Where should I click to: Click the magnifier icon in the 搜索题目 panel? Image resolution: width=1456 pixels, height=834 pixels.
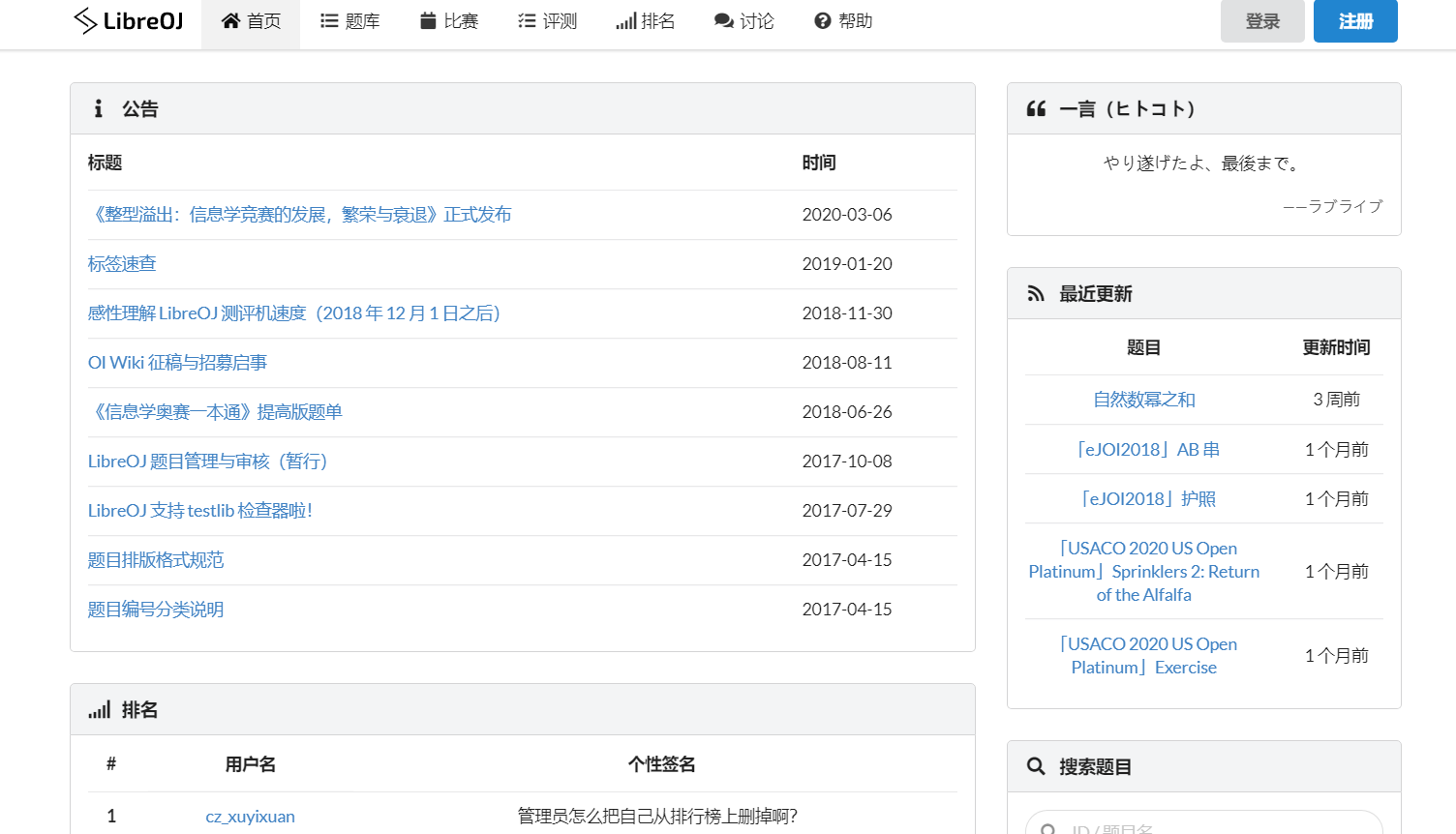tap(1036, 766)
